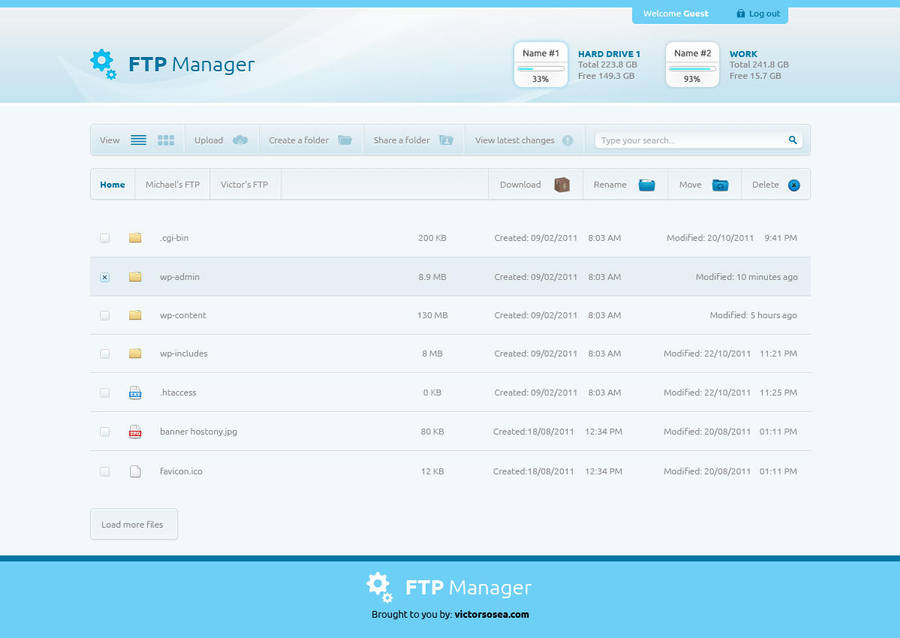Click the Delete X icon
The width and height of the screenshot is (900, 638).
tap(794, 185)
